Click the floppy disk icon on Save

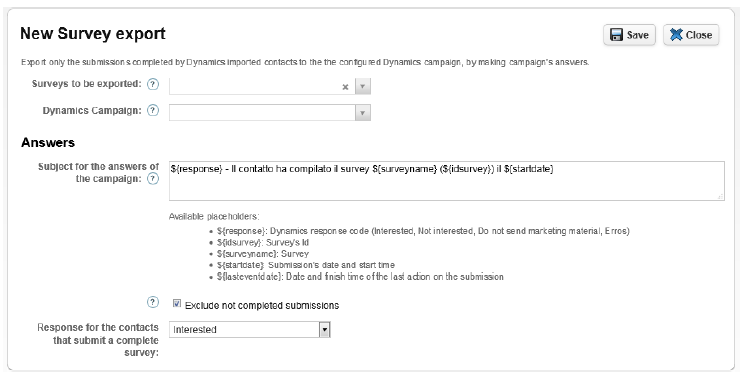616,35
